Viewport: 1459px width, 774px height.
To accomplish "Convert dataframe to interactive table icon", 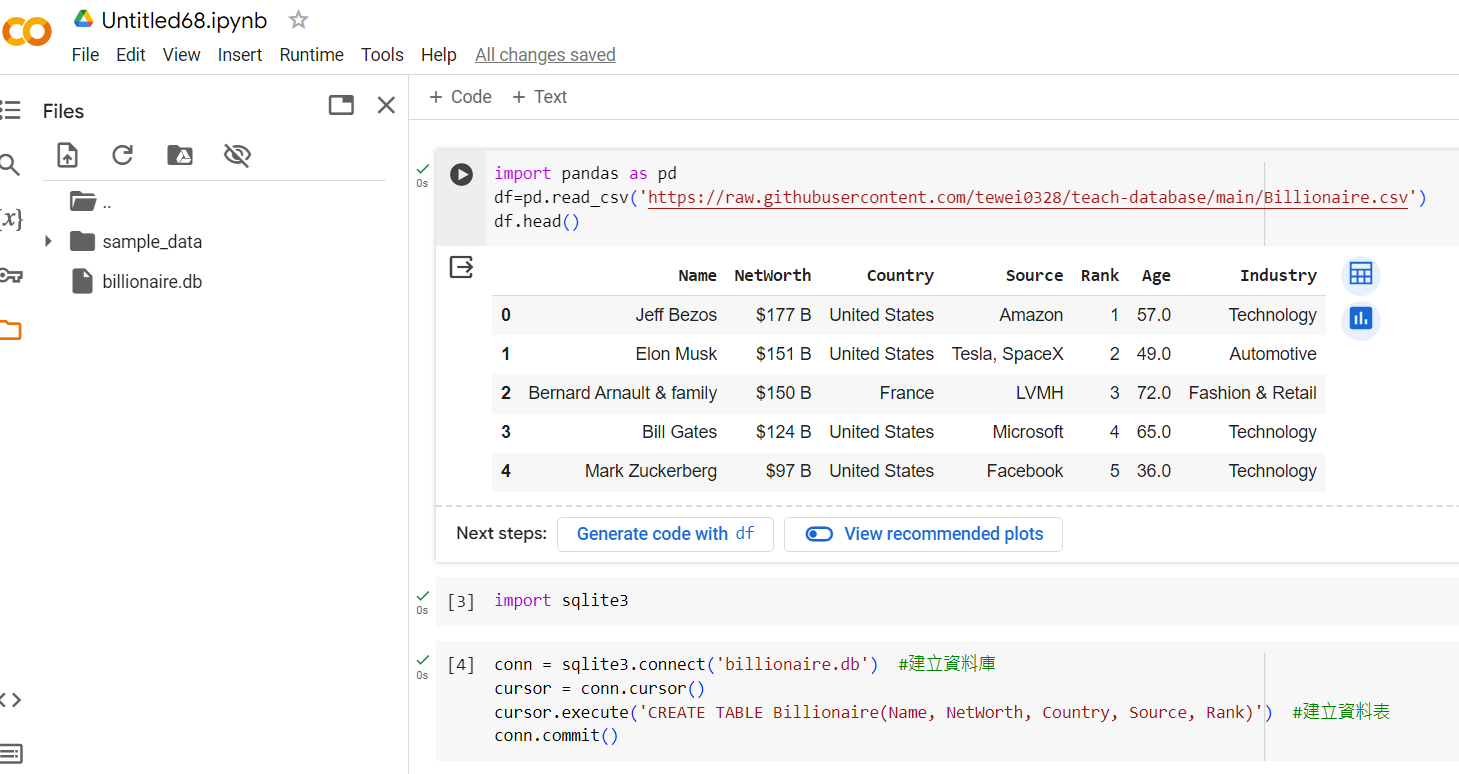I will pyautogui.click(x=1360, y=274).
